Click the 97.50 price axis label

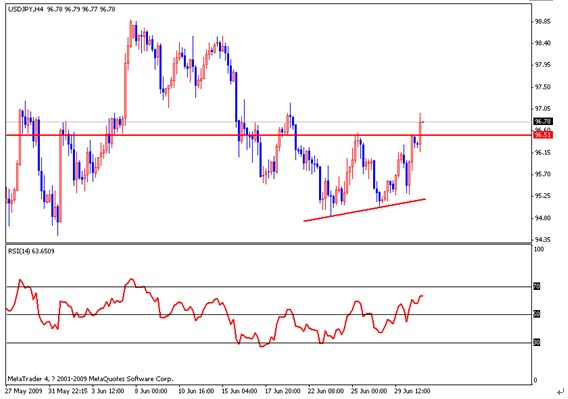[543, 87]
